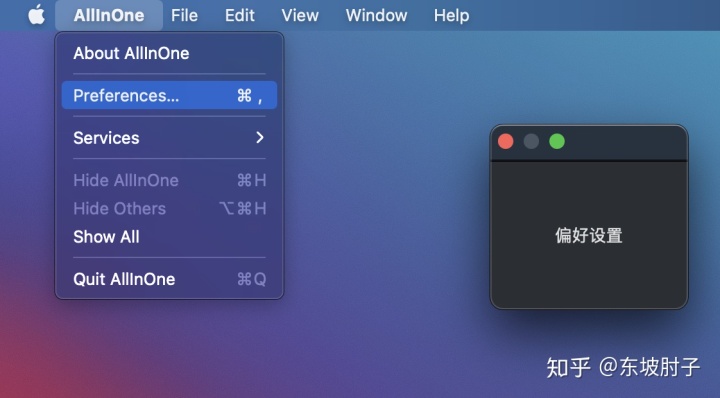This screenshot has width=720, height=398.
Task: Click the green zoom button of preferences window
Action: (557, 141)
